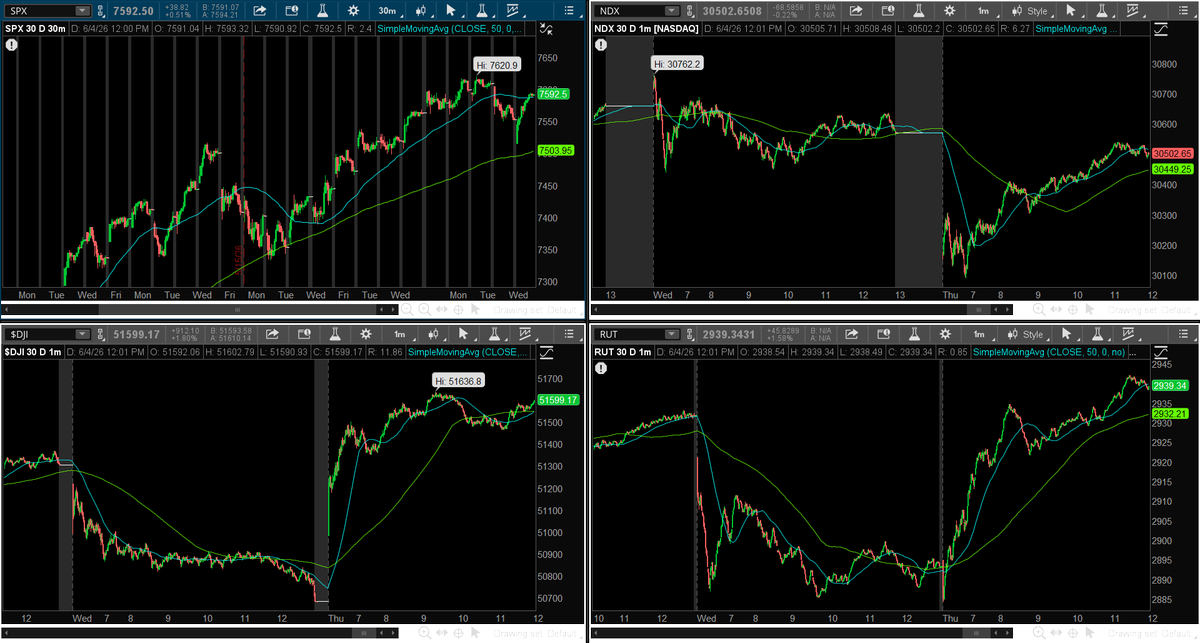Click the 'Hi: 30762.2' label on NDX chart
This screenshot has height=643, width=1200.
678,63
